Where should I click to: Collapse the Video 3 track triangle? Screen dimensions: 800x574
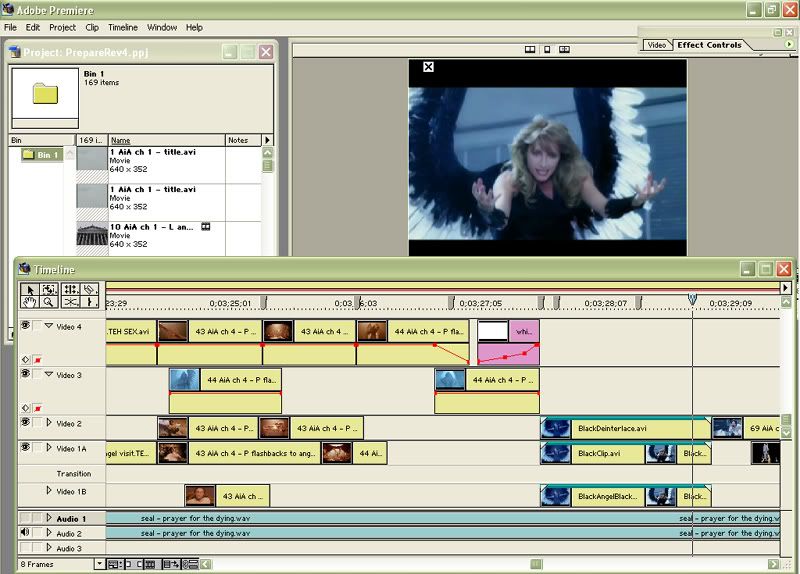pyautogui.click(x=49, y=374)
